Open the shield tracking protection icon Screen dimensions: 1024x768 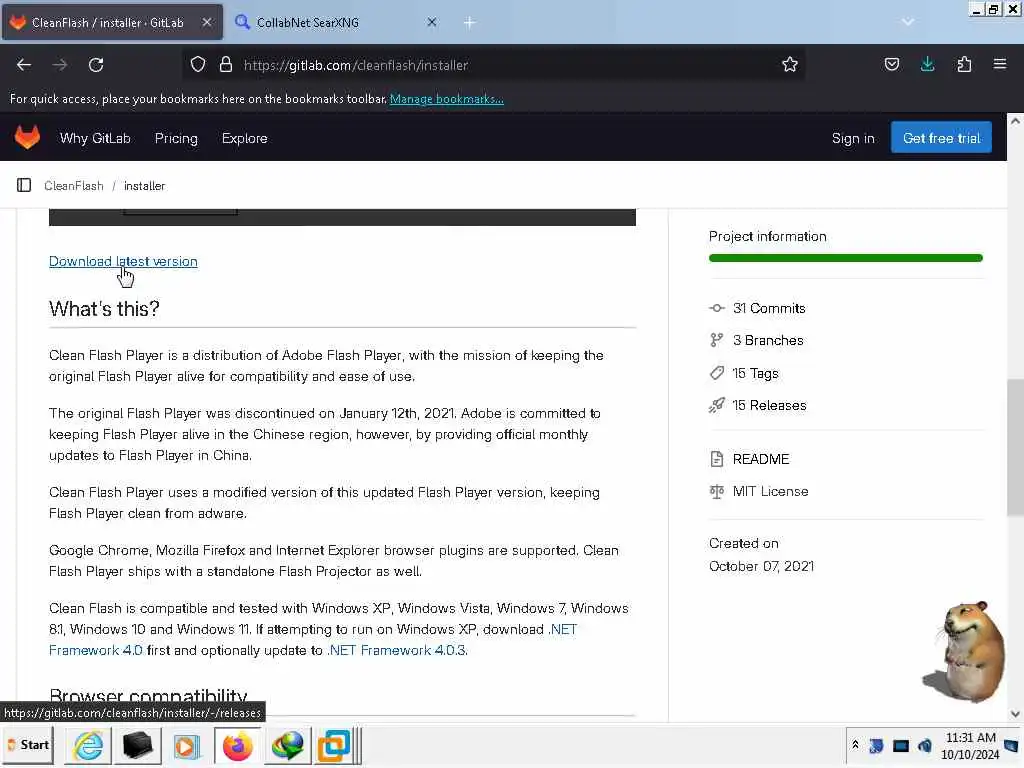[x=198, y=64]
